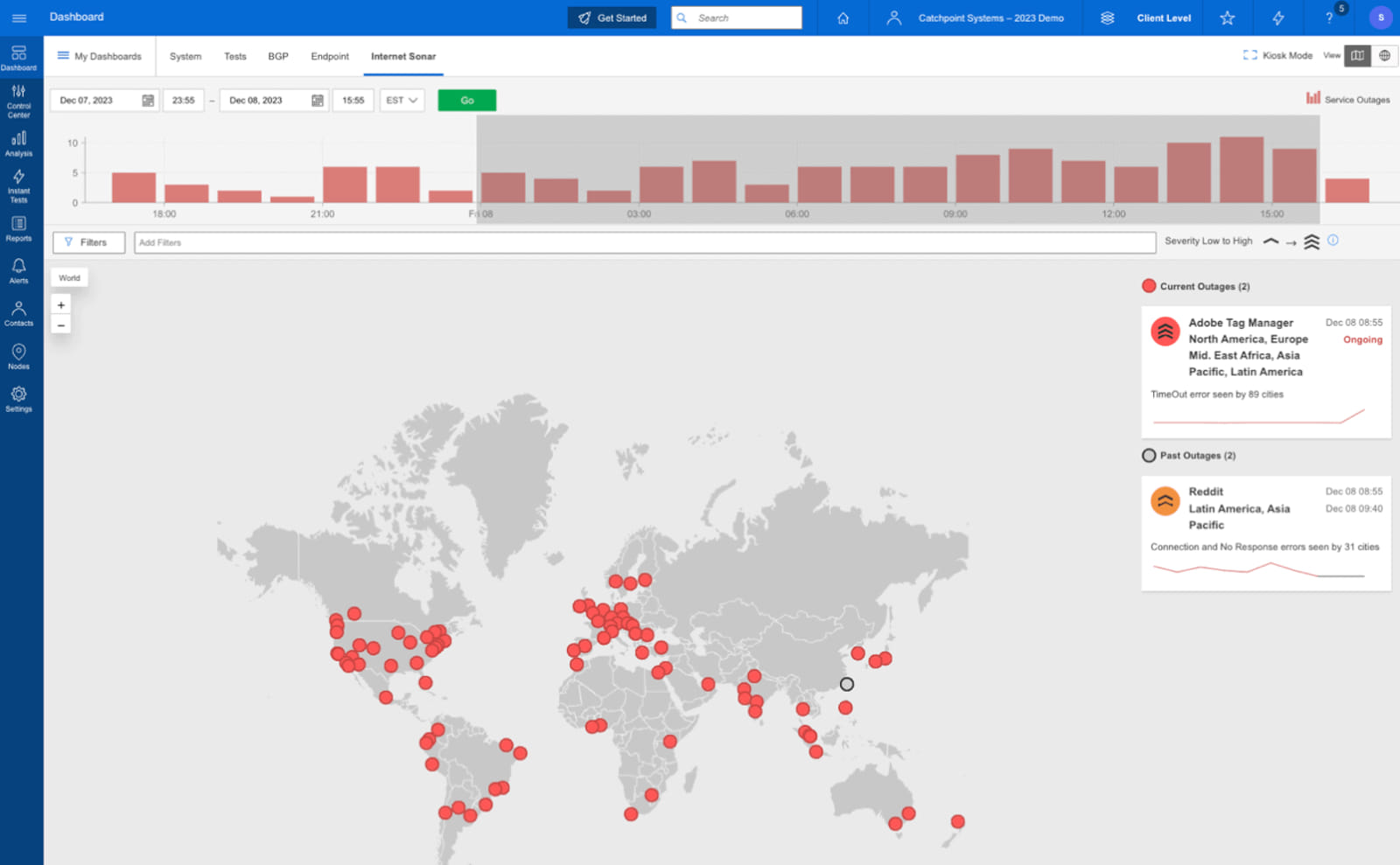Click the gray unfilled map marker near Taiwan

tap(847, 684)
